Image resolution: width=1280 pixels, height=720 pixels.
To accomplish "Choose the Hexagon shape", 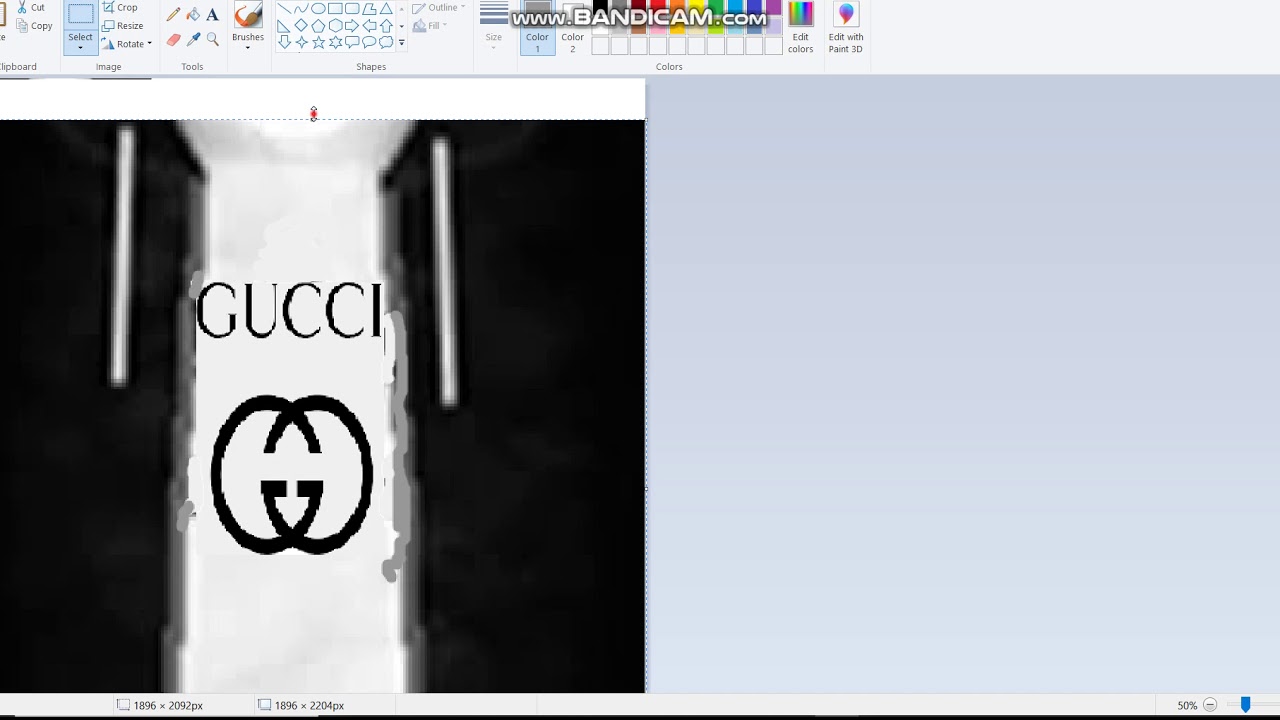I will (335, 26).
